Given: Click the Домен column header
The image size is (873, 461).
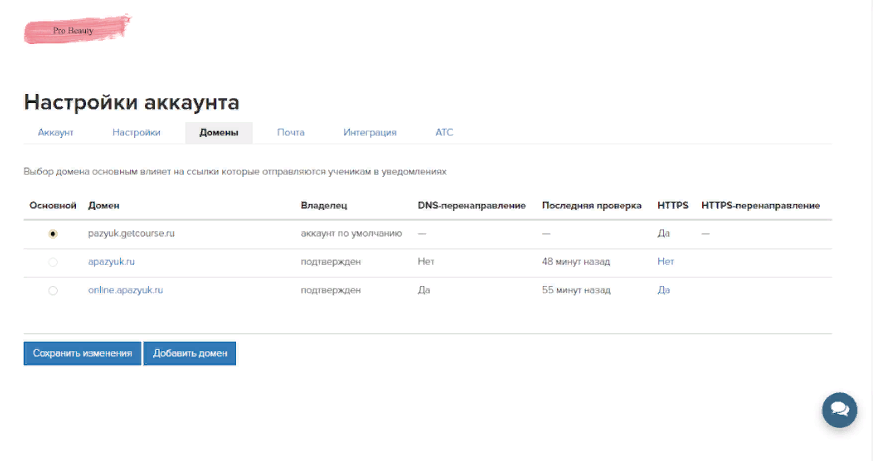Looking at the screenshot, I should coord(104,205).
